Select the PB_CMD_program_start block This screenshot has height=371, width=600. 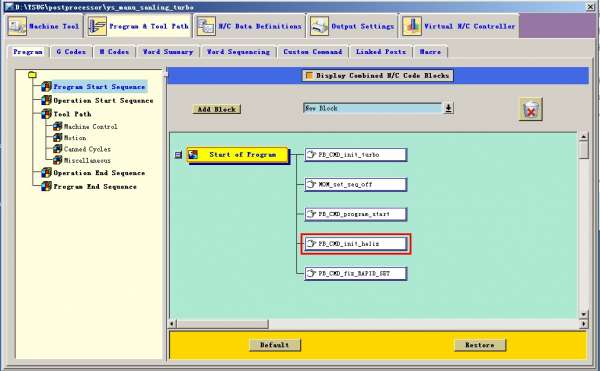[356, 214]
